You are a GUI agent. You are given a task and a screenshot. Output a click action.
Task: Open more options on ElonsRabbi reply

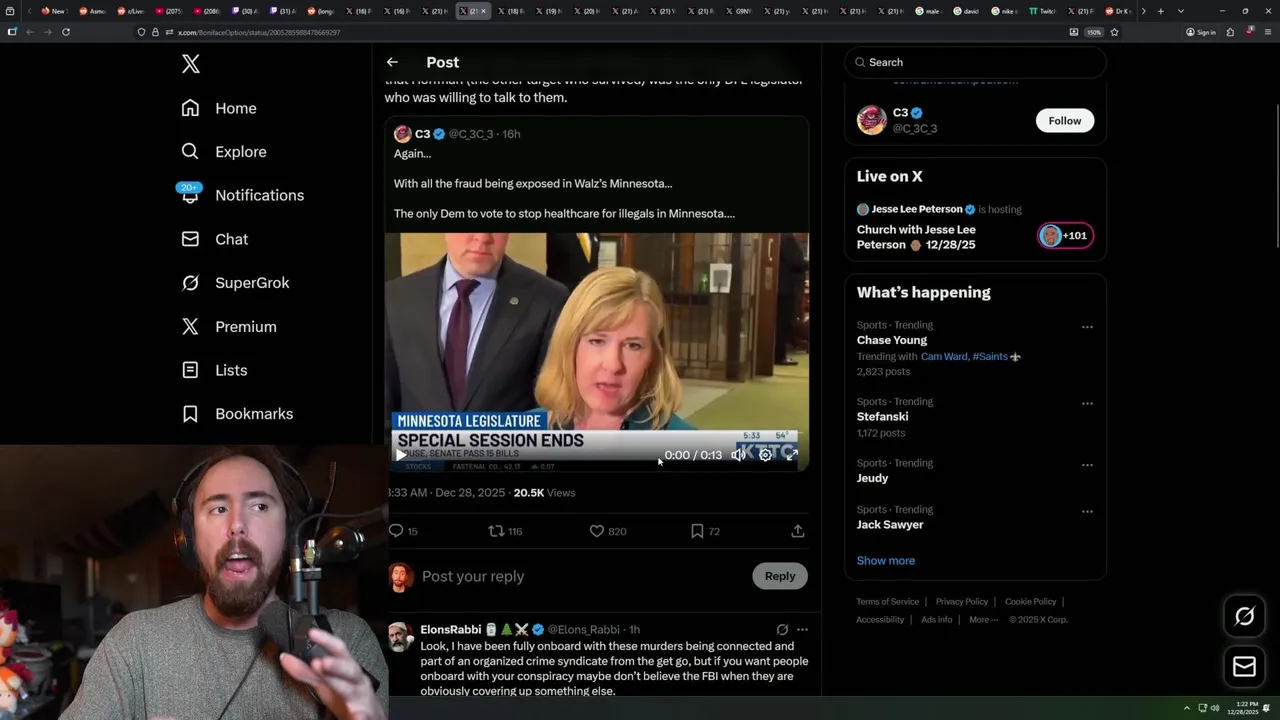point(802,630)
